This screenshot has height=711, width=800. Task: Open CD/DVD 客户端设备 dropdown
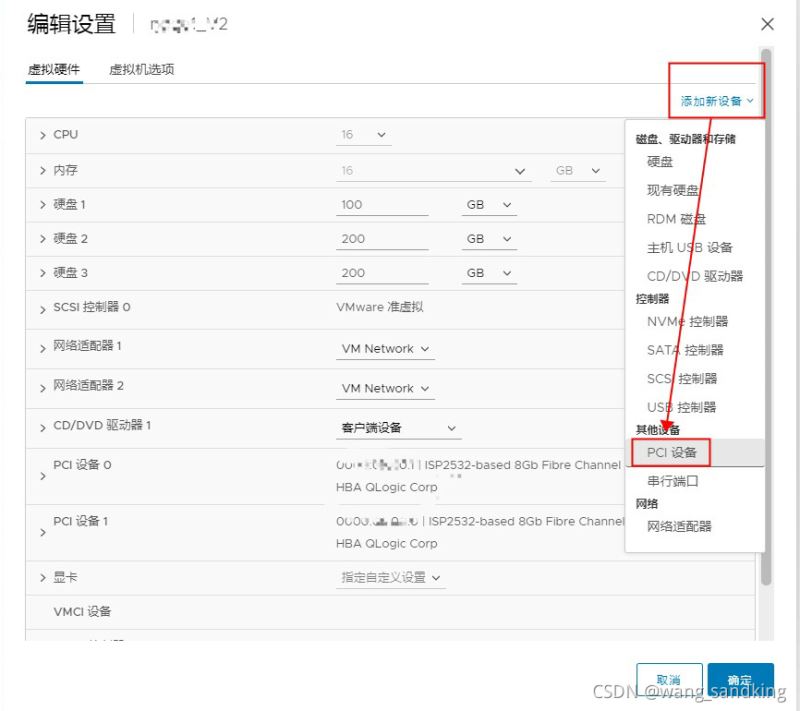point(399,428)
